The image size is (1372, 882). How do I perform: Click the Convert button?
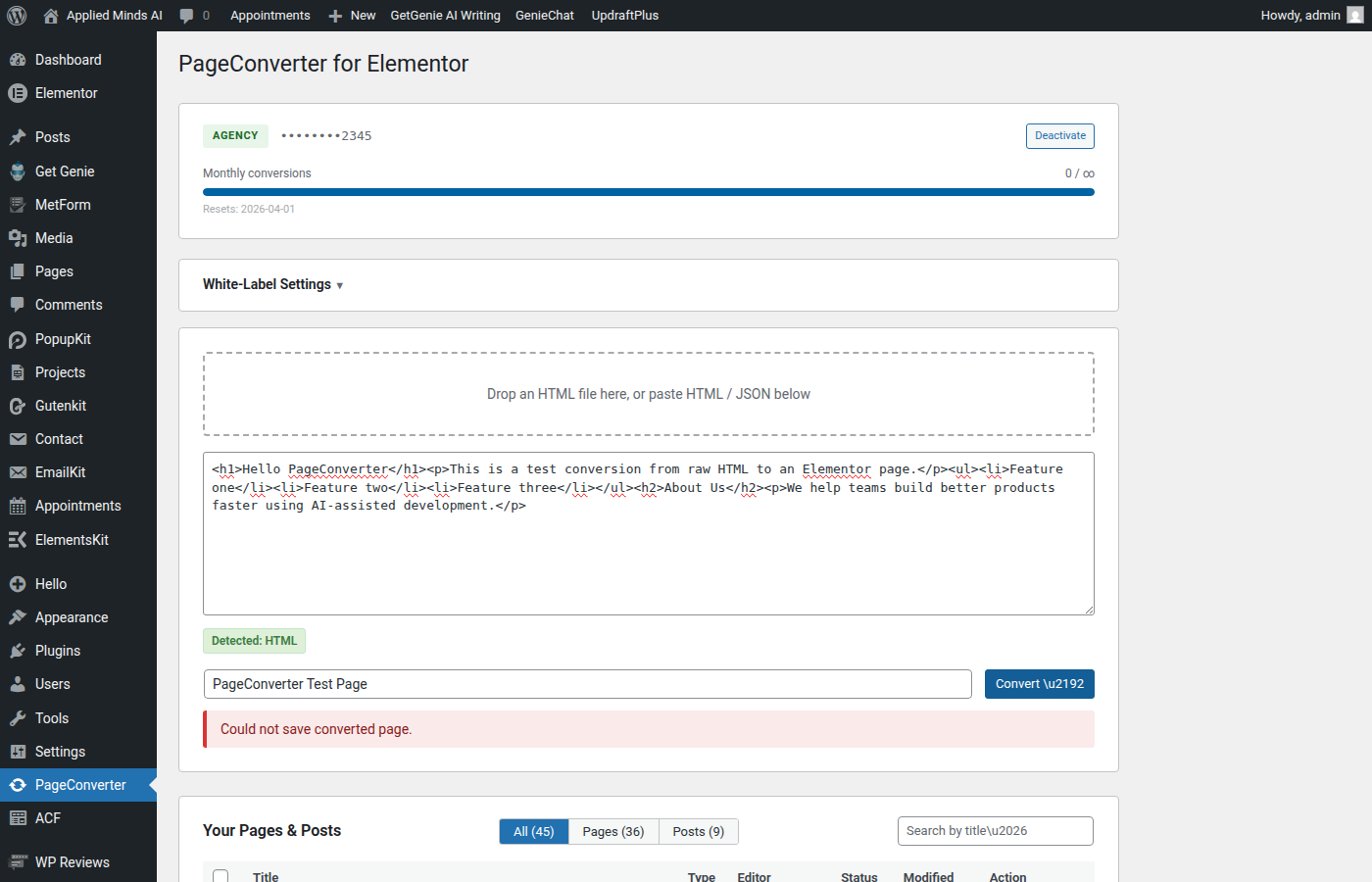(x=1040, y=684)
